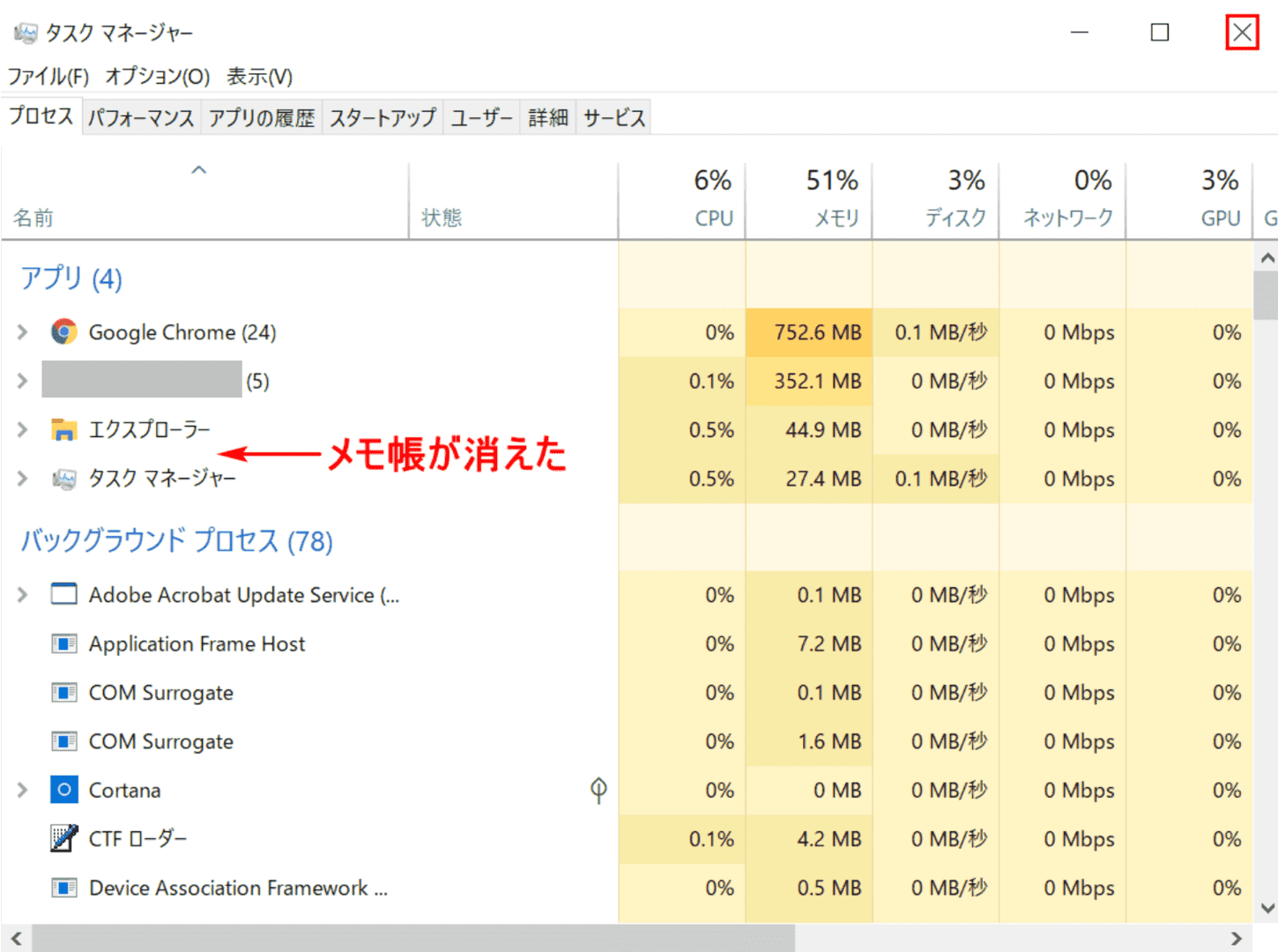This screenshot has height=952, width=1278.
Task: Select the CTF ローダー row name
Action: pos(138,838)
